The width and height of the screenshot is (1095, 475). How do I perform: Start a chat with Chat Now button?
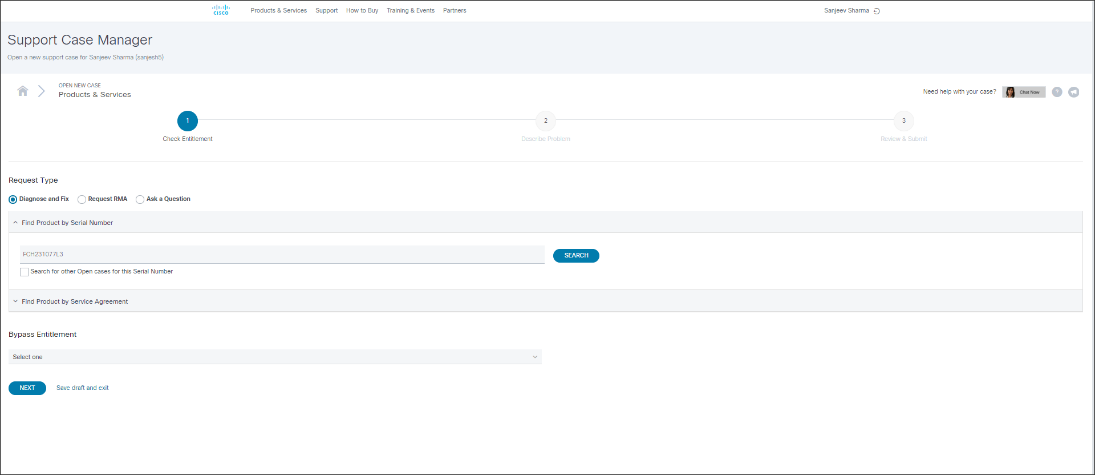1024,92
